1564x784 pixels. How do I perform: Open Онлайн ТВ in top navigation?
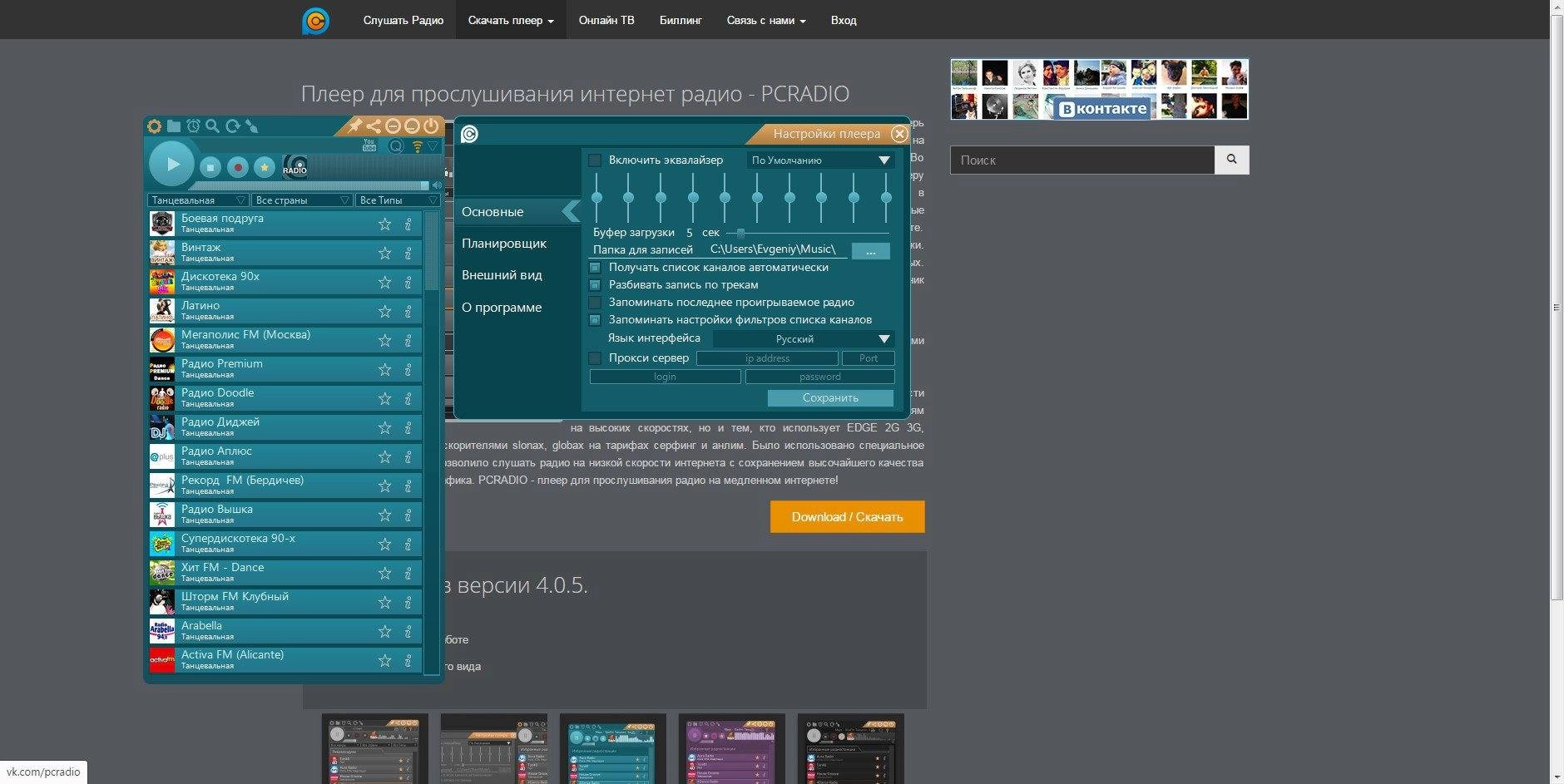[x=606, y=20]
